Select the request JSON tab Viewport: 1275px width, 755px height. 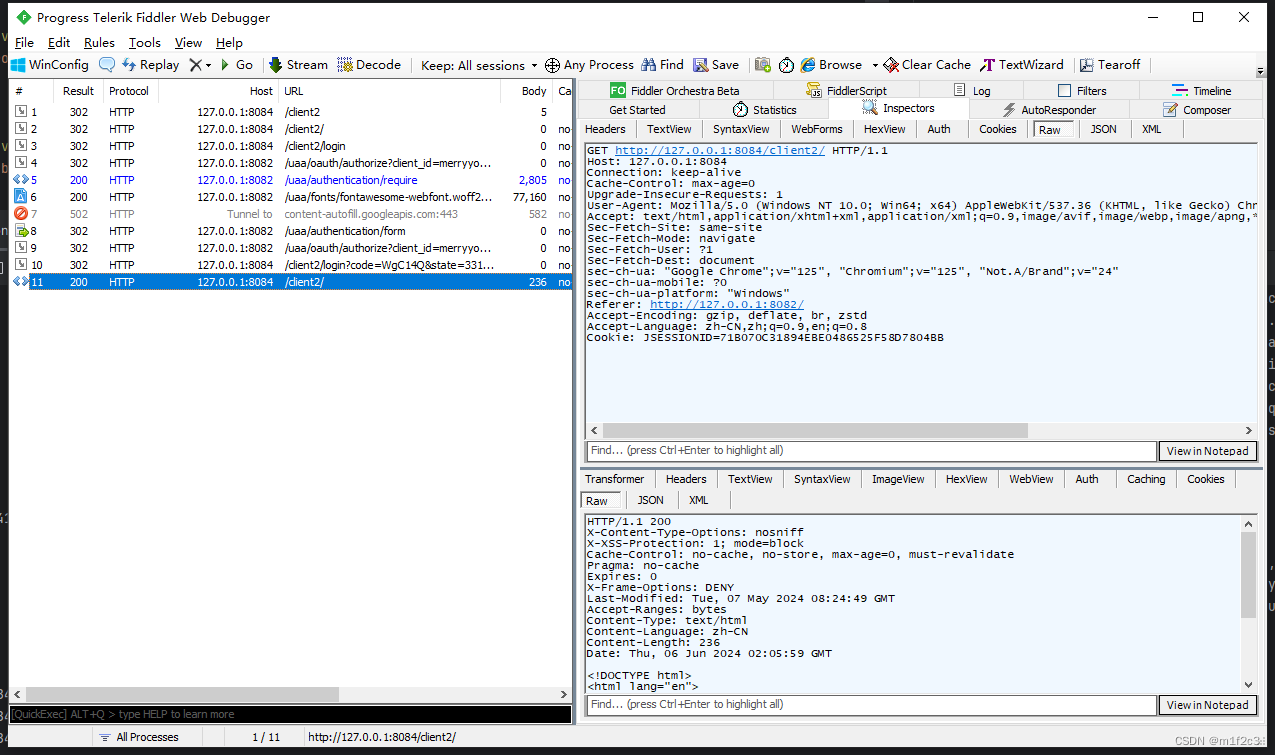1103,129
